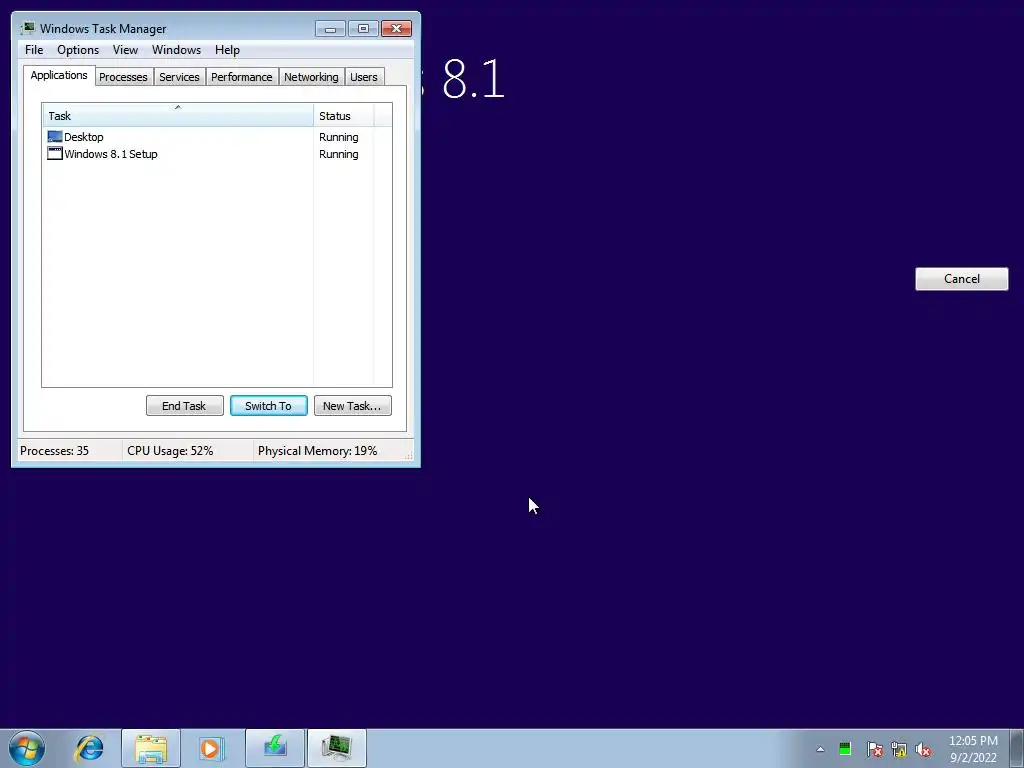Click Running status for Desktop row
The height and width of the screenshot is (768, 1024).
338,137
